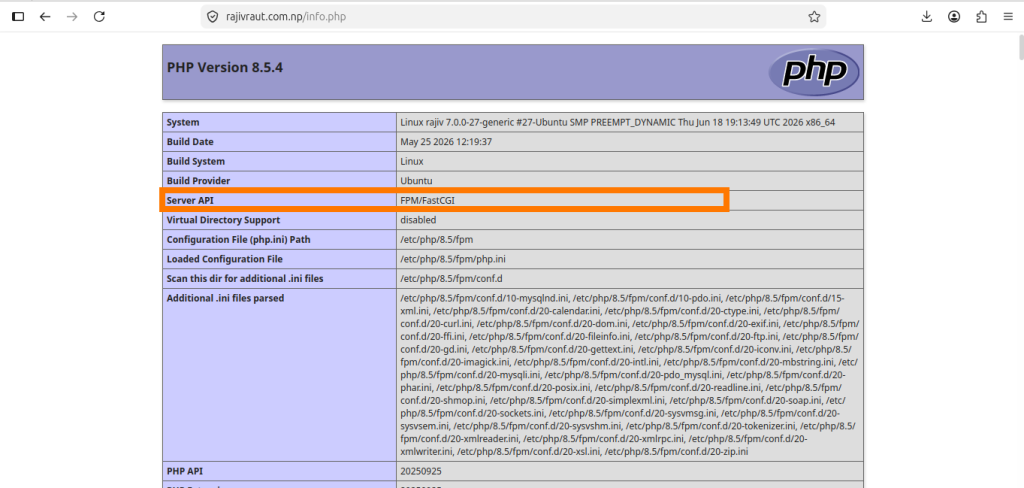The width and height of the screenshot is (1024, 488).
Task: Click the 'Linux' build system value
Action: pyautogui.click(x=411, y=161)
